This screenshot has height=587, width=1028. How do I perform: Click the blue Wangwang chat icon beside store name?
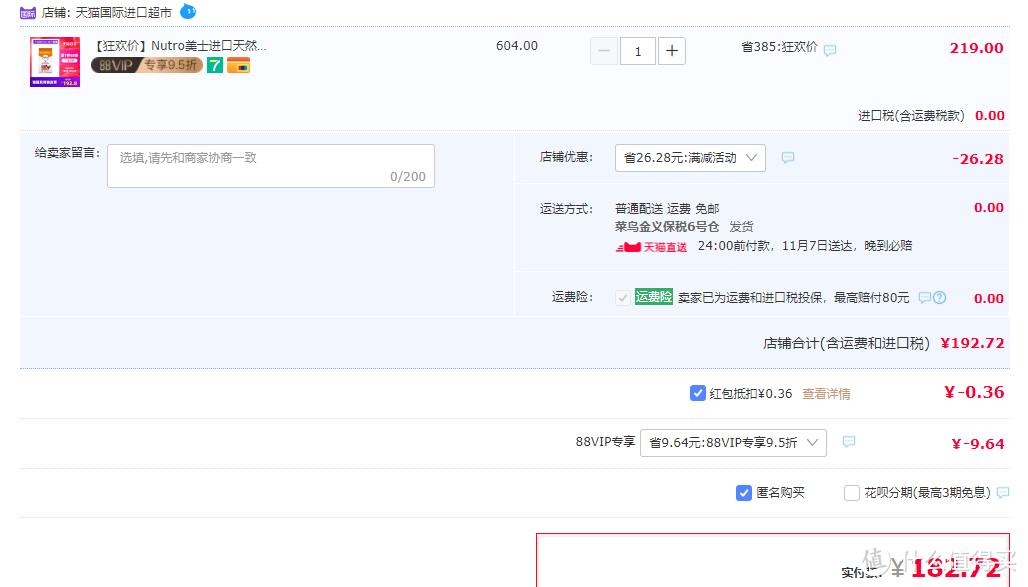pos(188,12)
